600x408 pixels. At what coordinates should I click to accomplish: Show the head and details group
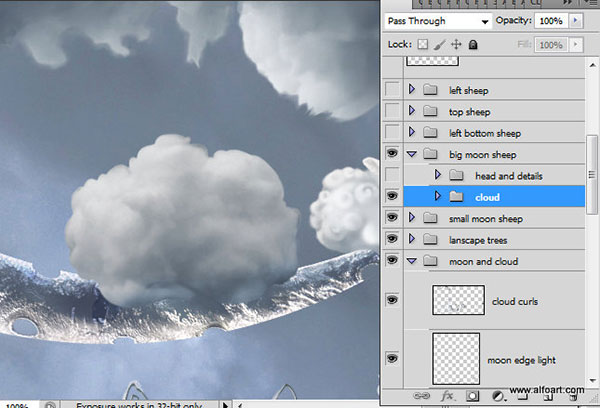392,175
